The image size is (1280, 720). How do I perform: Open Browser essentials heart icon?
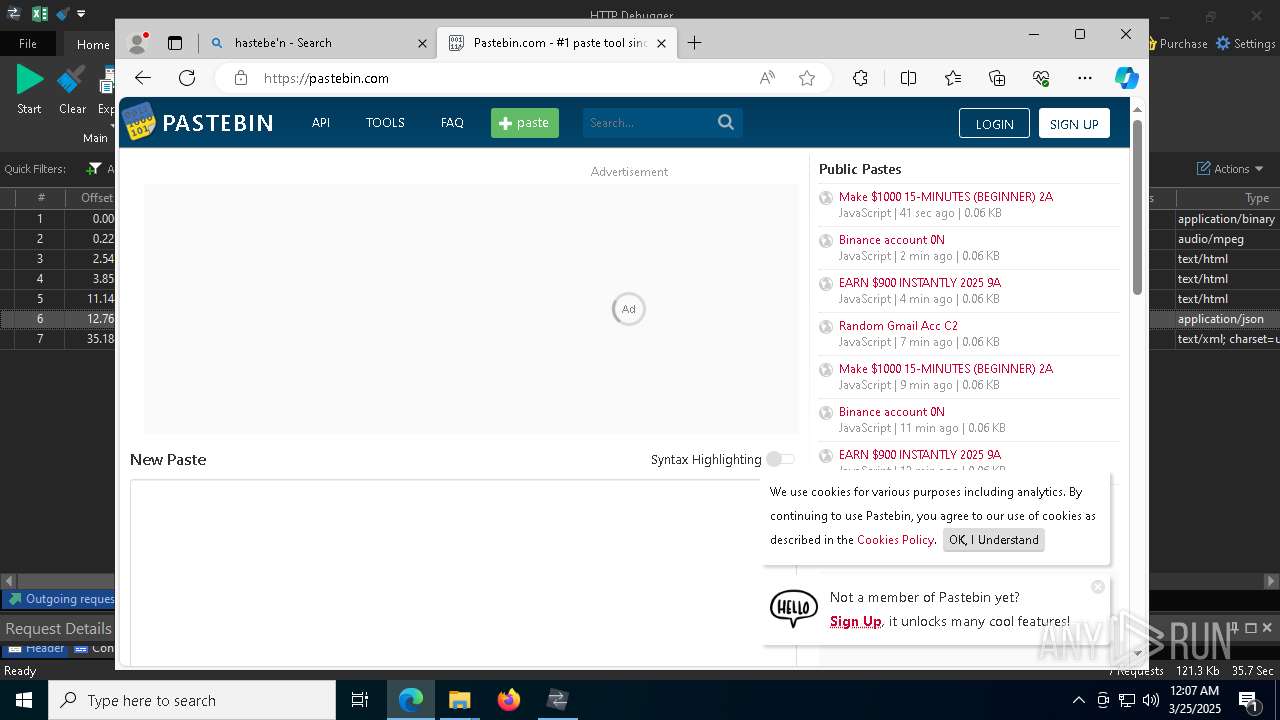pos(1041,78)
